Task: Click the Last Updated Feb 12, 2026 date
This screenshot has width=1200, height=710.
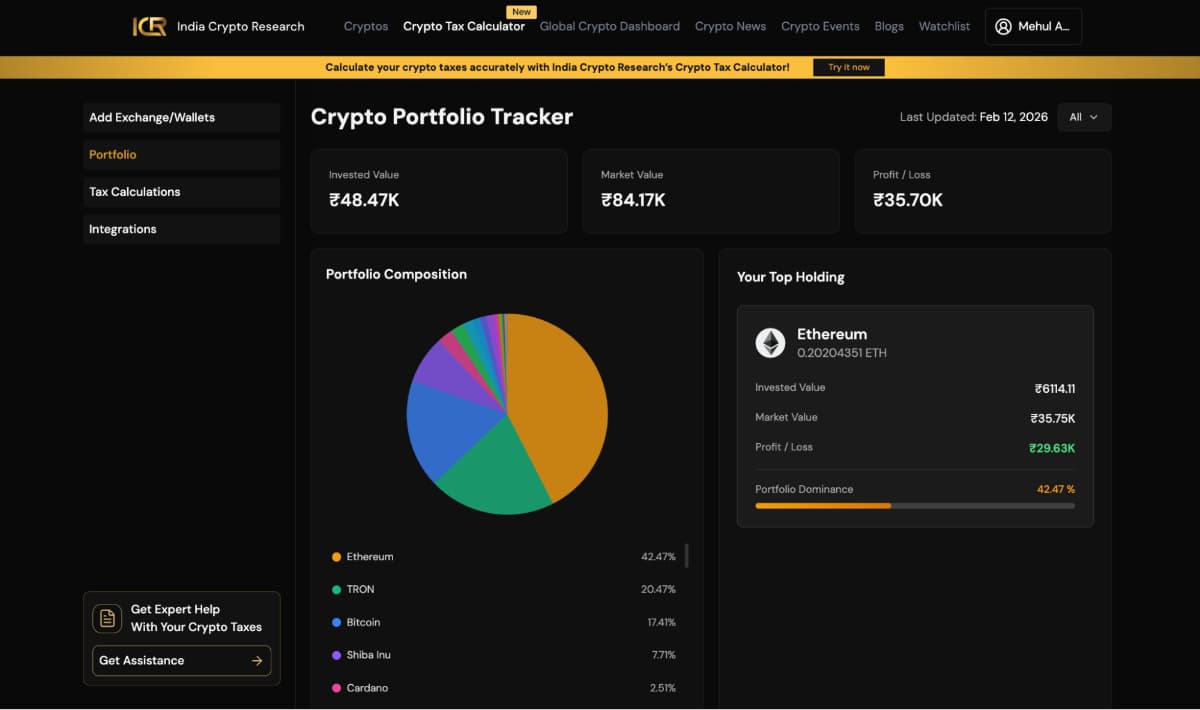Action: pos(974,117)
